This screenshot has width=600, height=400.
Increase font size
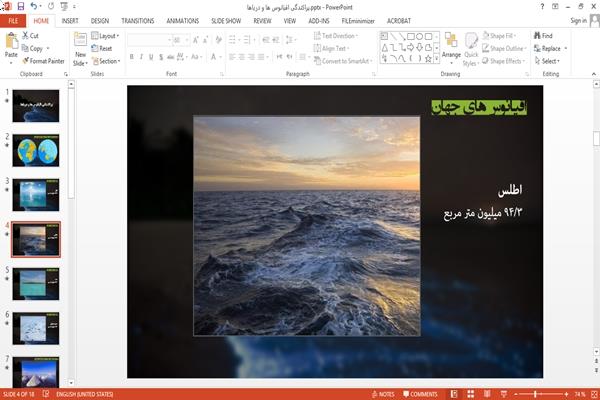tap(196, 40)
